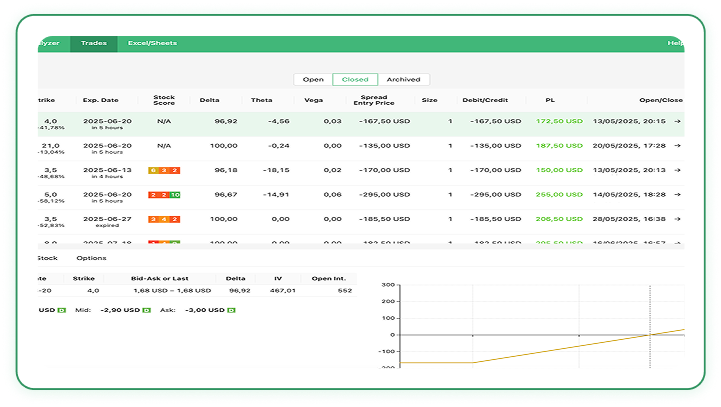The width and height of the screenshot is (721, 407).
Task: Select spread entry price -135,00 USD cell
Action: (384, 146)
